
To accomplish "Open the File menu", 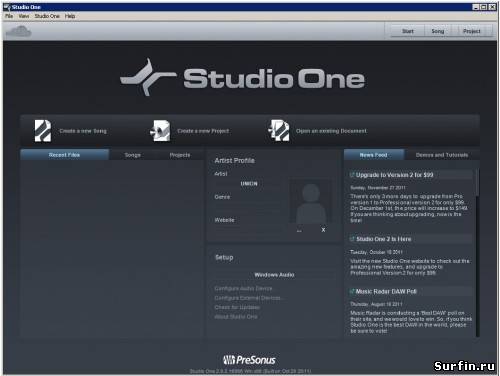I will click(9, 16).
